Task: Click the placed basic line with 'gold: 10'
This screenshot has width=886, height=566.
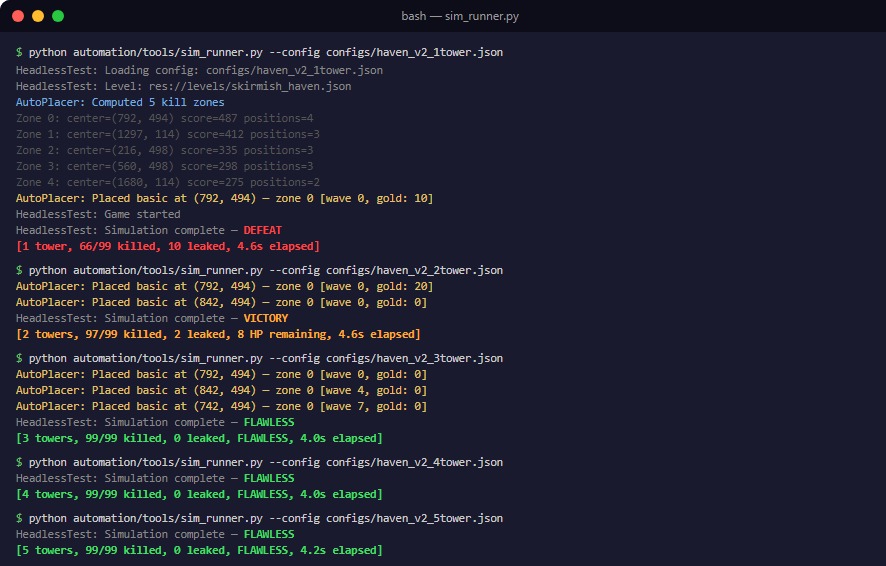Action: coord(224,198)
